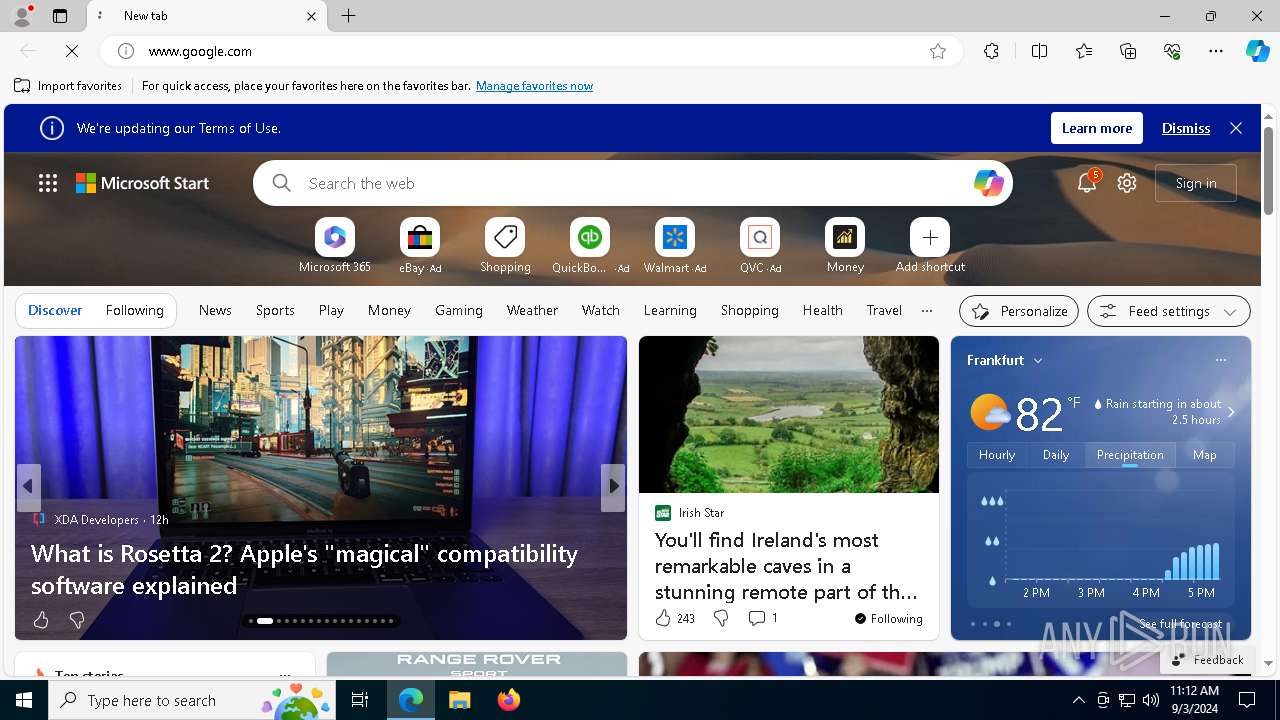Go to previous carousel story
This screenshot has width=1280, height=720.
tap(28, 486)
